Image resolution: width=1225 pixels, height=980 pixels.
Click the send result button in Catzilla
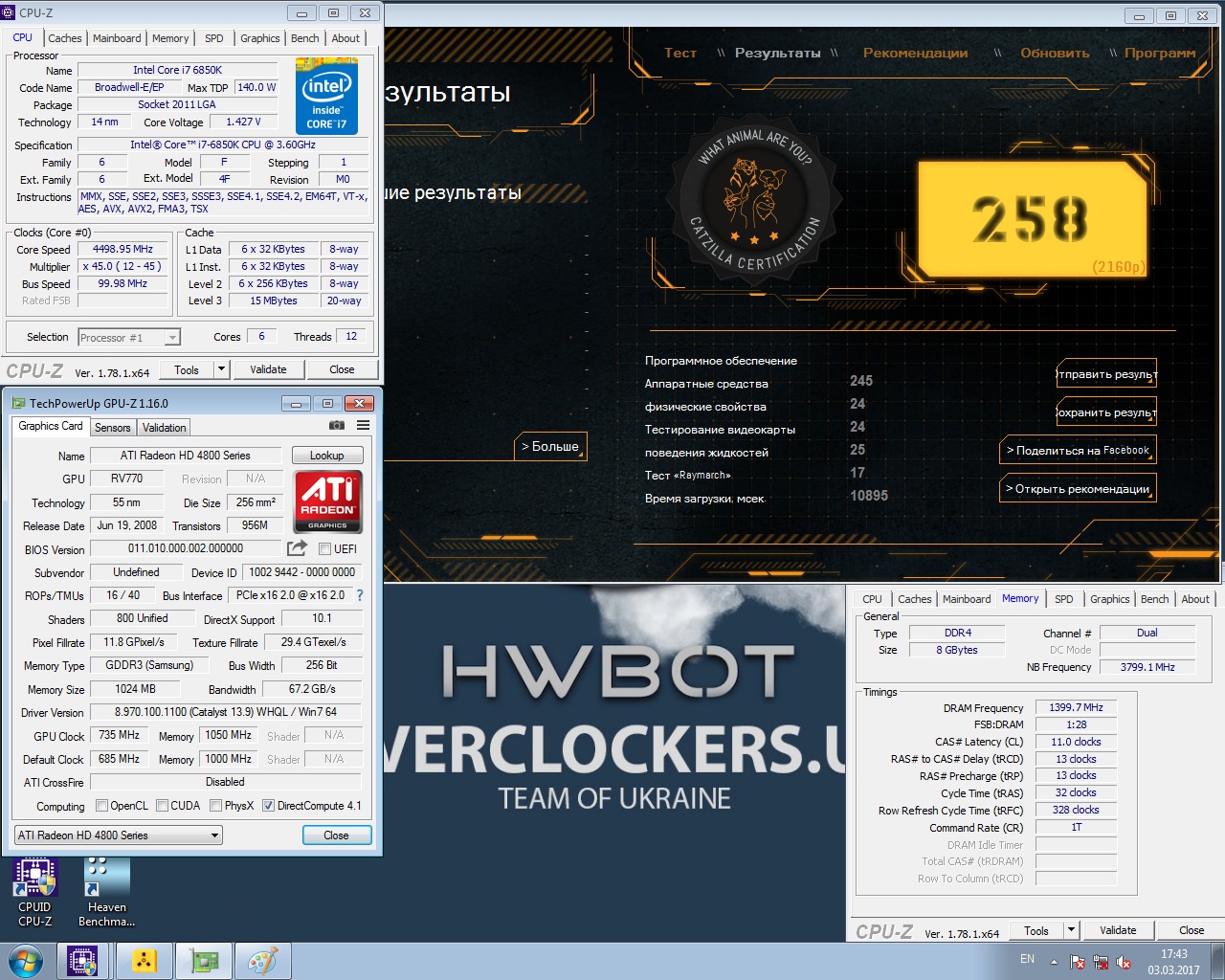click(1106, 373)
